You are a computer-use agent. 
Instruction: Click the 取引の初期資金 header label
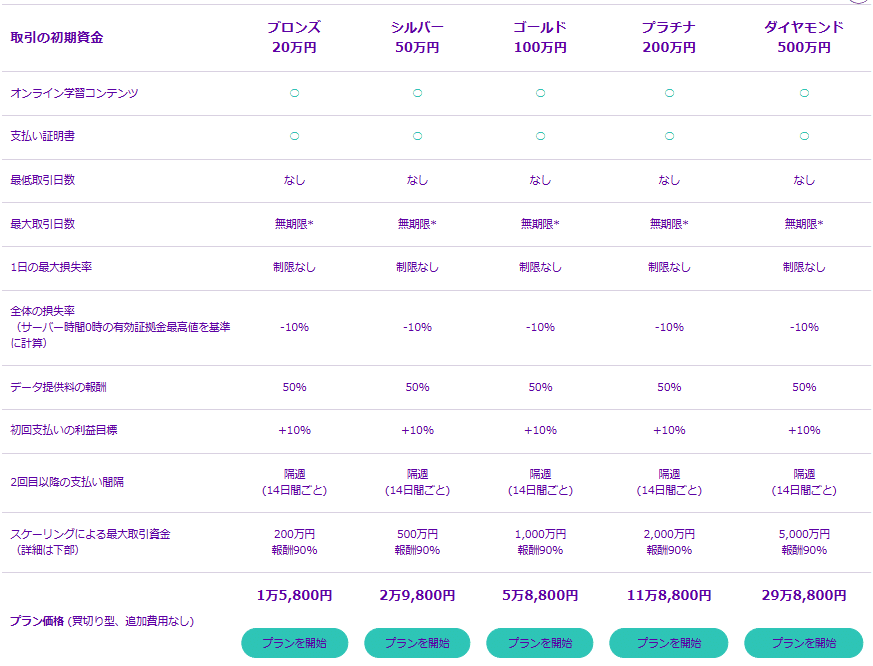(x=57, y=38)
